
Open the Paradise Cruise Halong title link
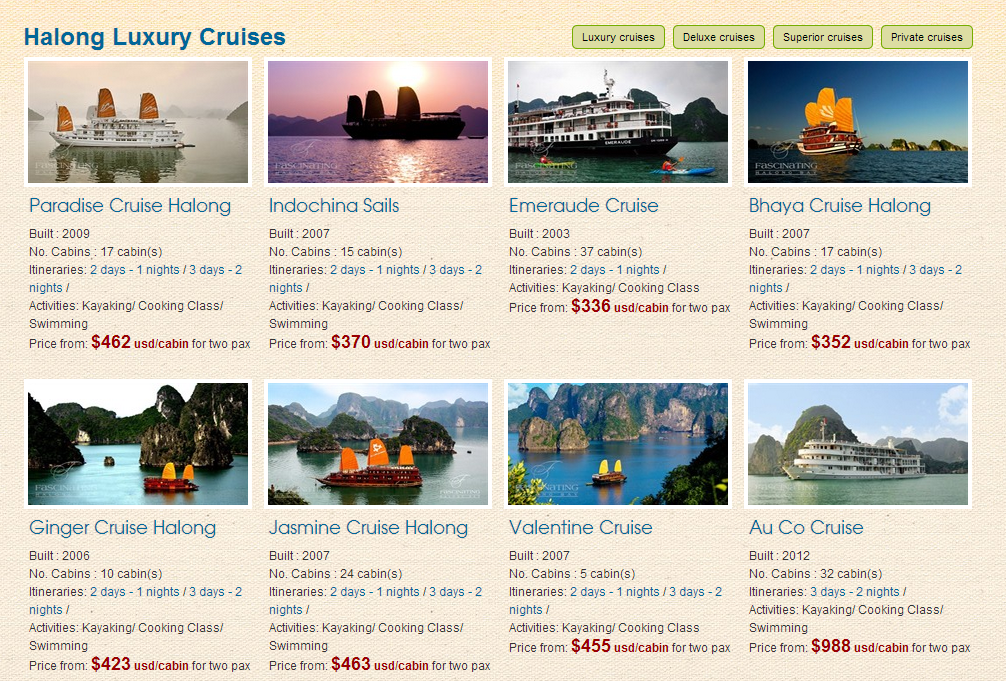point(130,206)
